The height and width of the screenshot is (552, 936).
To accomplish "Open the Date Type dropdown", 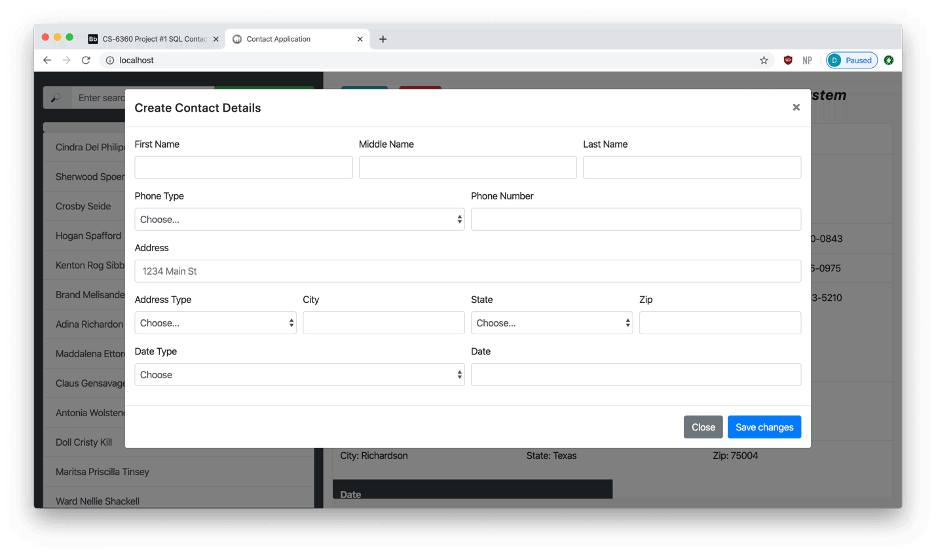I will click(x=299, y=375).
